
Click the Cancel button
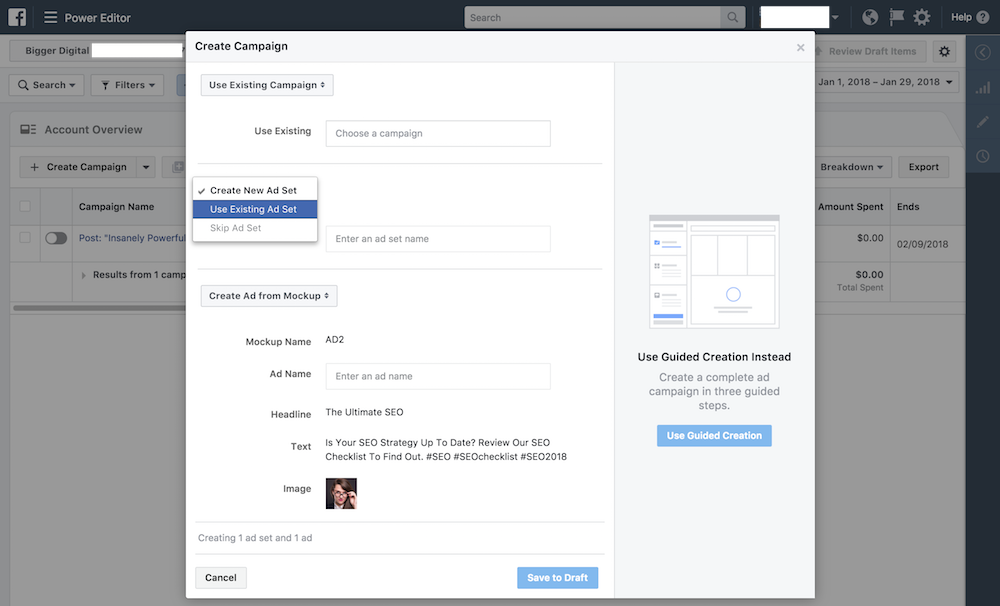coord(221,577)
